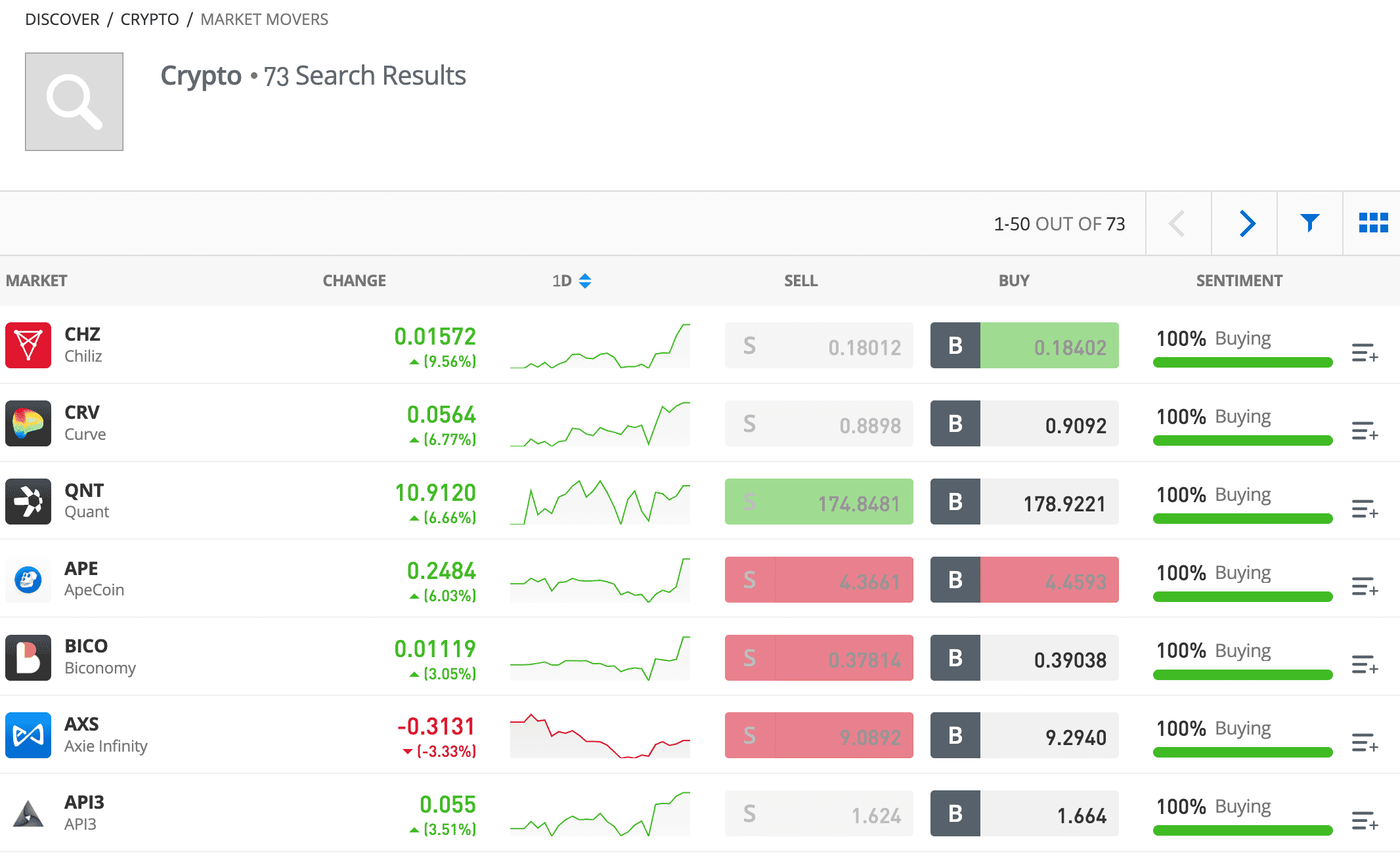
Task: Sell BICO at 0.37814
Action: click(819, 658)
